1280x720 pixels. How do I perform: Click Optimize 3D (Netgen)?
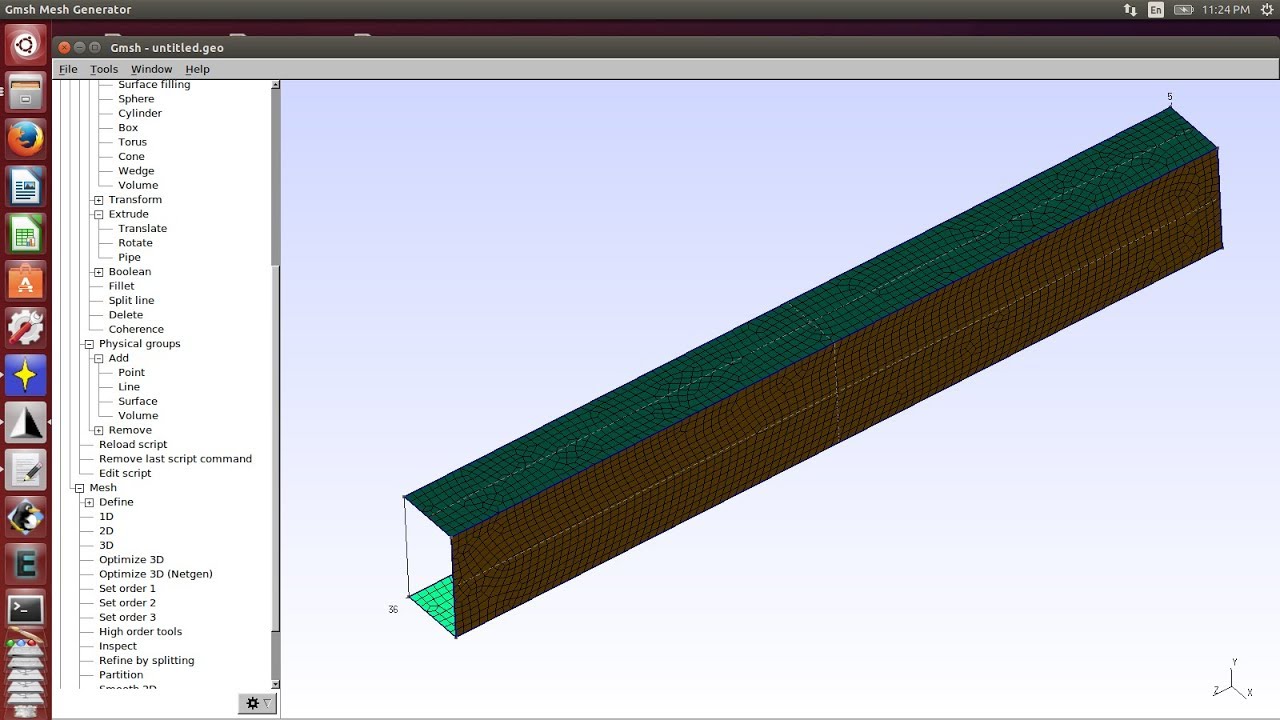(155, 574)
